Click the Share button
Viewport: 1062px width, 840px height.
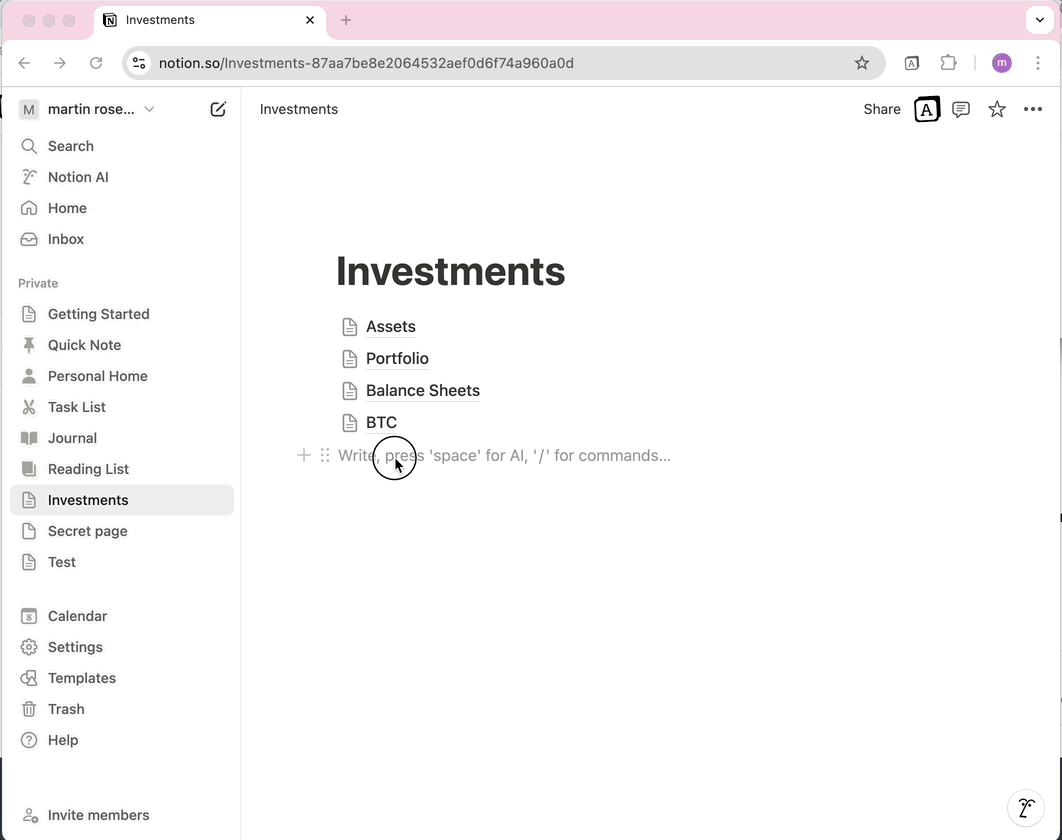point(881,109)
